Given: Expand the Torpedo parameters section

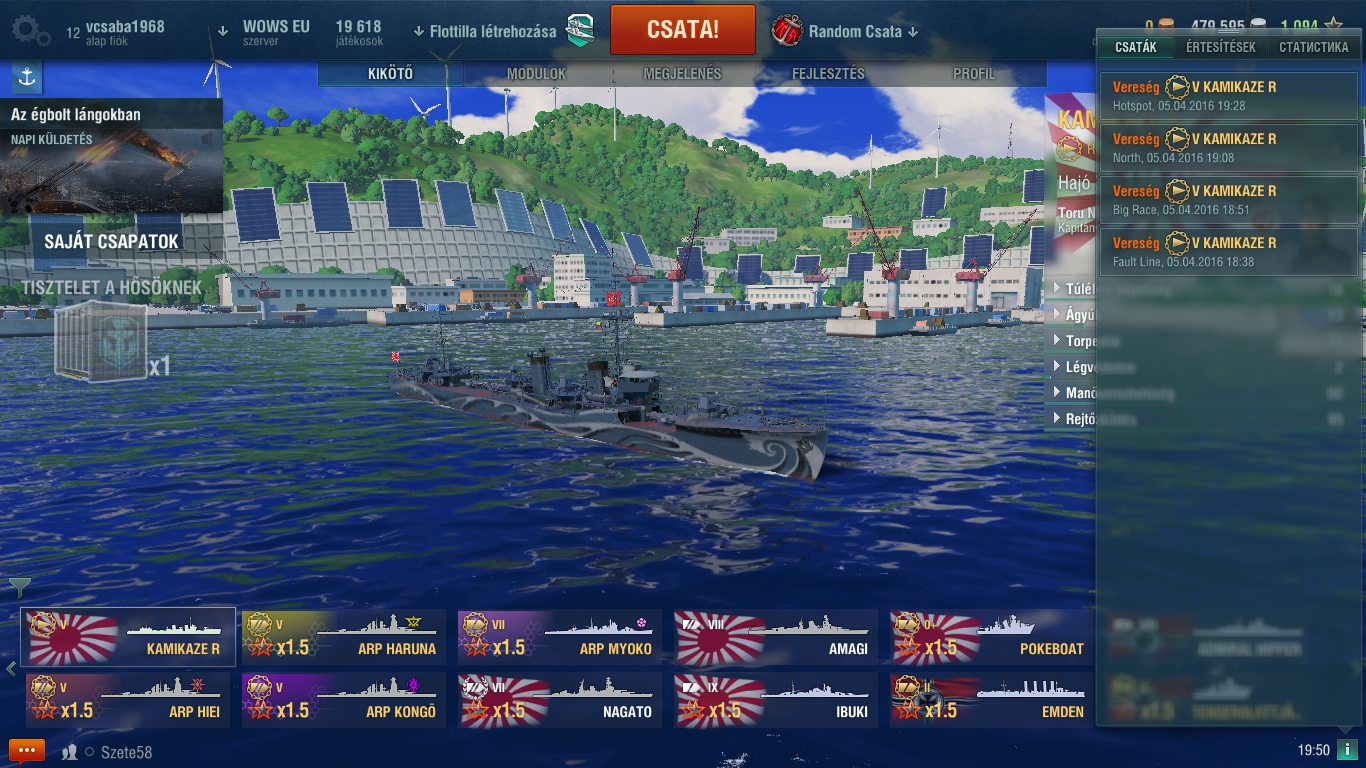Looking at the screenshot, I should 1072,341.
